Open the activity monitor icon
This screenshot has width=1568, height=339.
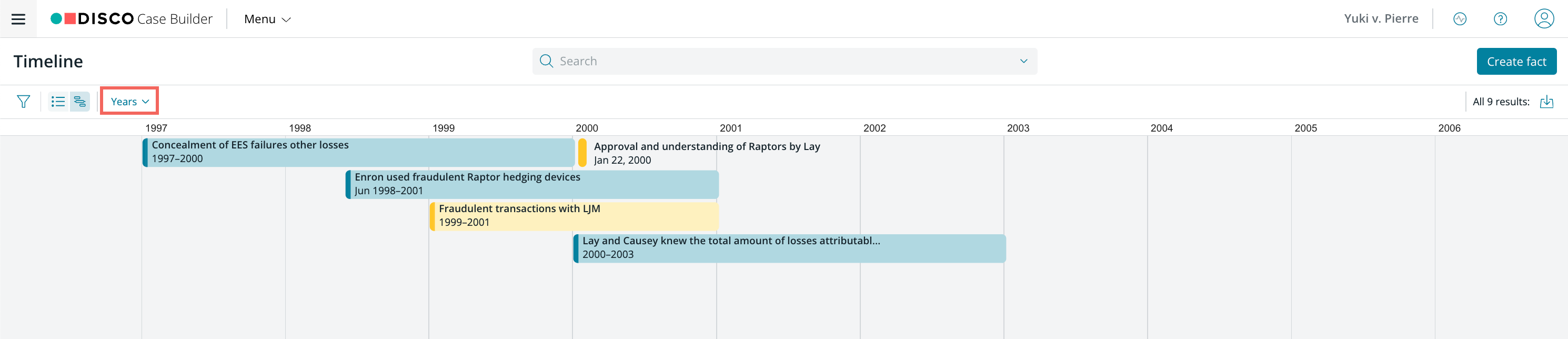click(1460, 19)
